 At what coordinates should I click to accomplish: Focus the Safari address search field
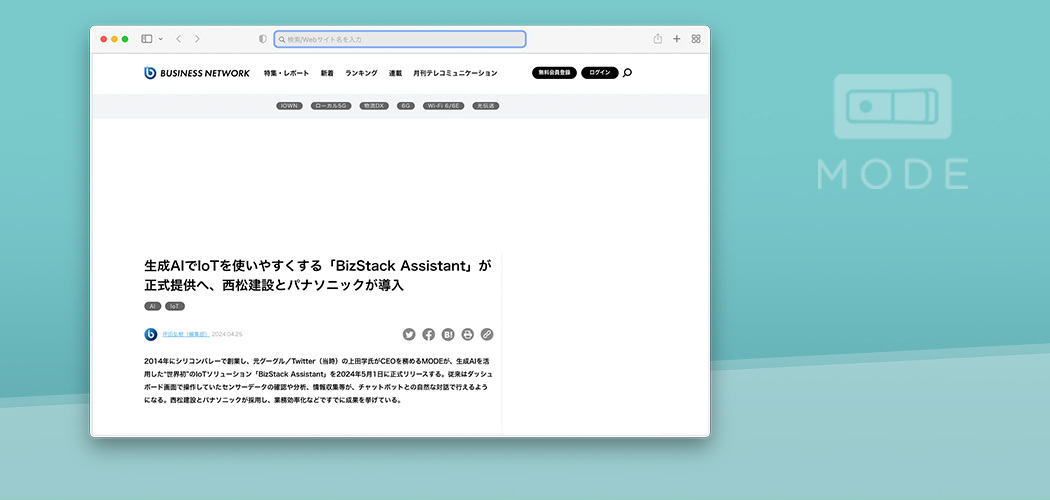click(x=400, y=39)
